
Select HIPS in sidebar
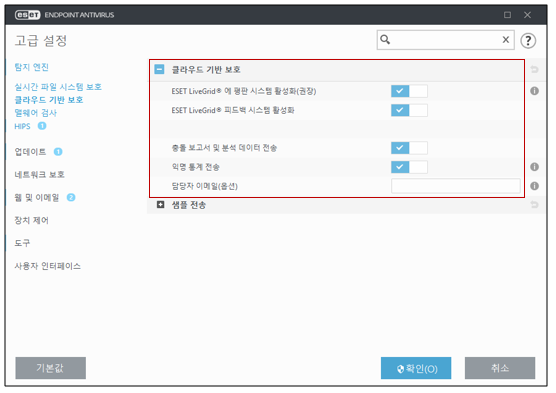click(x=22, y=126)
